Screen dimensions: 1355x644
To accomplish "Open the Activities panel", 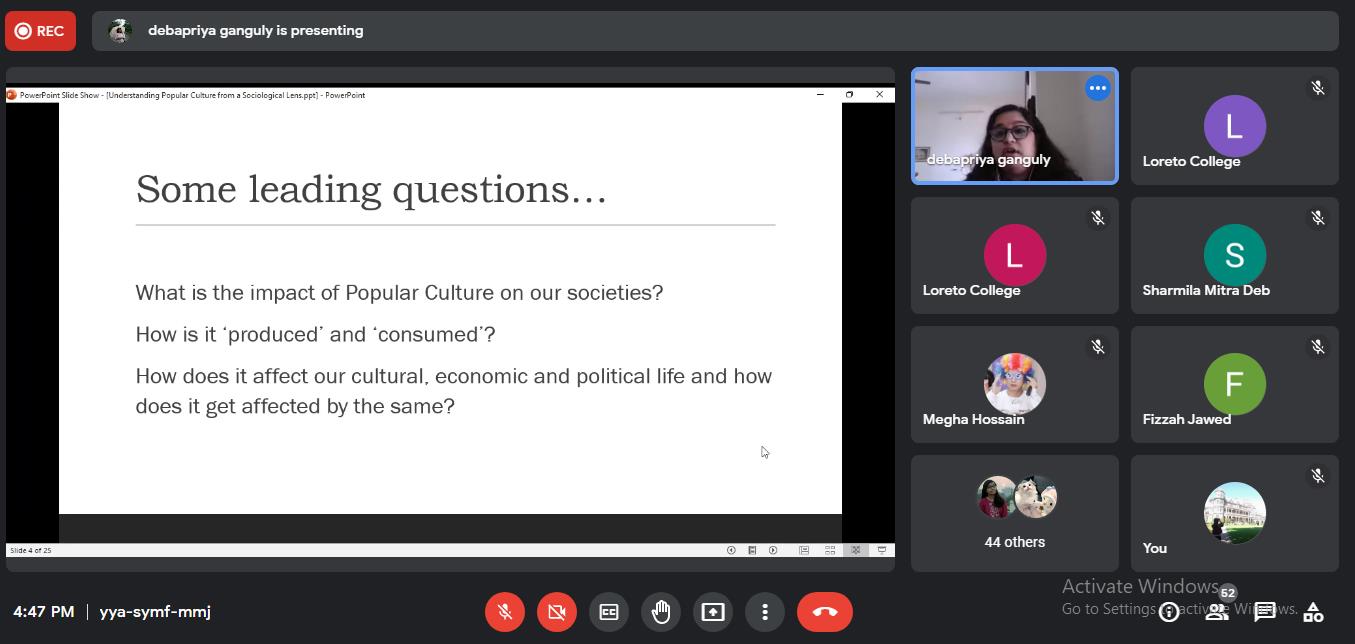I will click(x=1313, y=612).
